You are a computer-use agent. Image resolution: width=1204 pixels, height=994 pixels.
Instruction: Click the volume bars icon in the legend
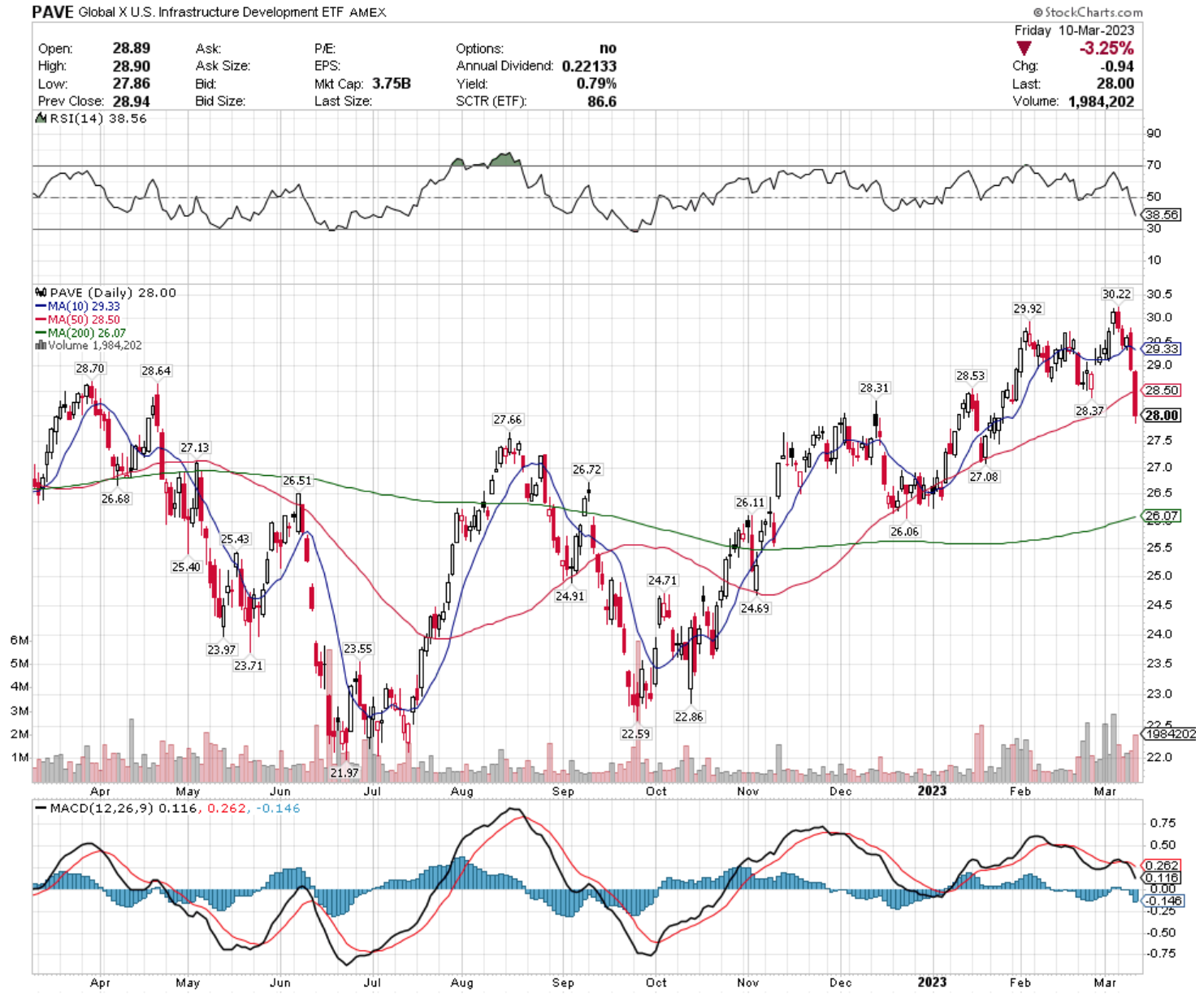pyautogui.click(x=40, y=345)
